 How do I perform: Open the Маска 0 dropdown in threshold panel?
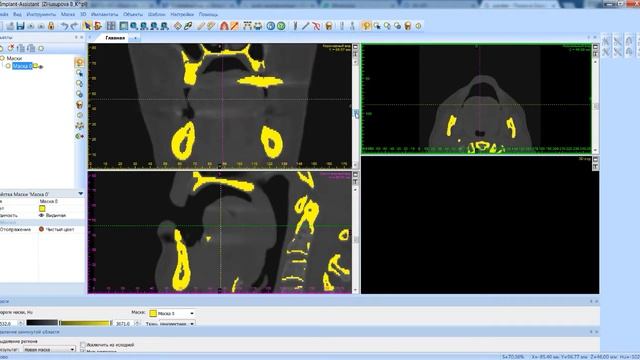[x=192, y=313]
